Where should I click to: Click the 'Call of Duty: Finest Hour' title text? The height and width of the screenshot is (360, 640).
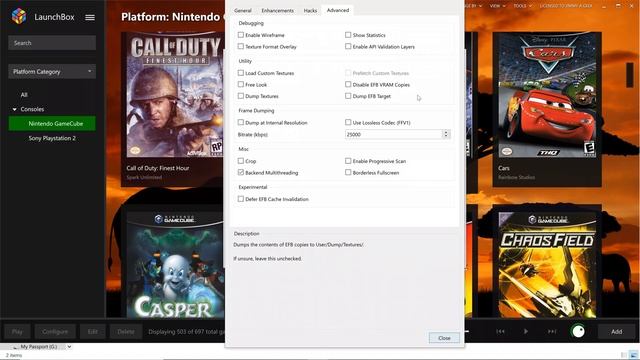158,168
